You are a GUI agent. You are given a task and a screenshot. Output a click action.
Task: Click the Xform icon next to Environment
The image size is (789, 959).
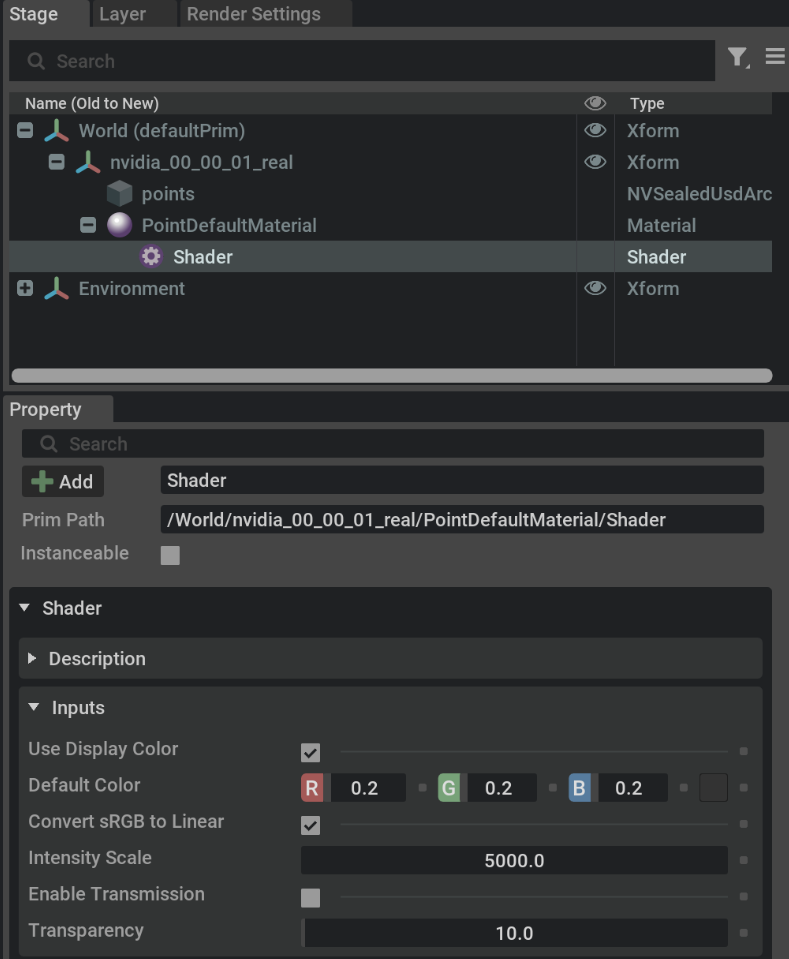pyautogui.click(x=60, y=288)
